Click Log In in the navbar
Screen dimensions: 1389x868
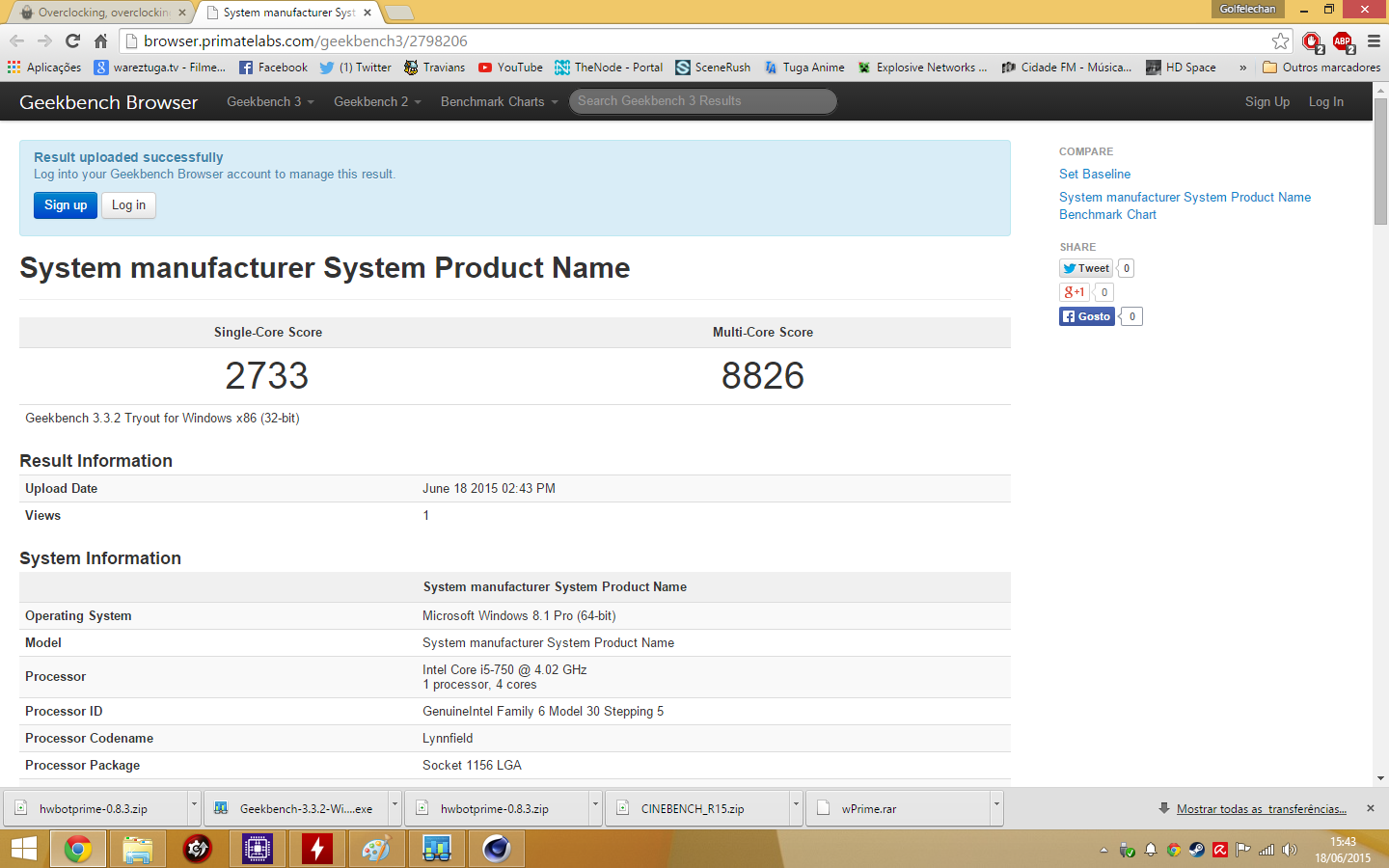(1325, 101)
